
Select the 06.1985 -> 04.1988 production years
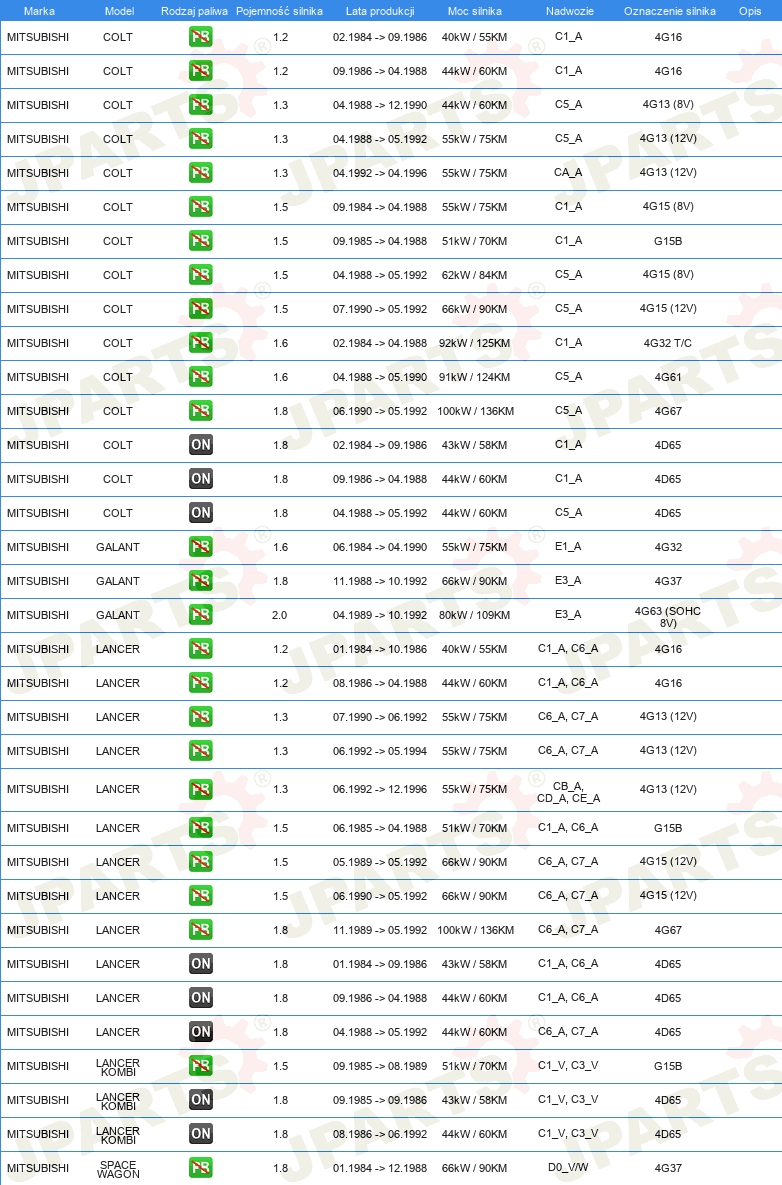(380, 828)
